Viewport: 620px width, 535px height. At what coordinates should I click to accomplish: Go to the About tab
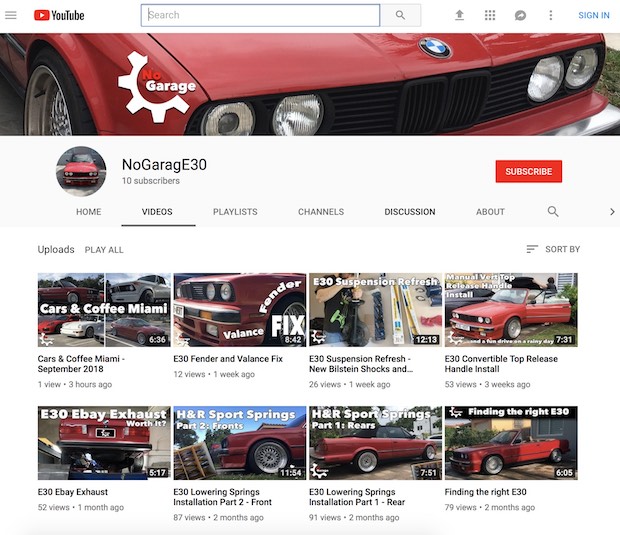click(x=490, y=212)
